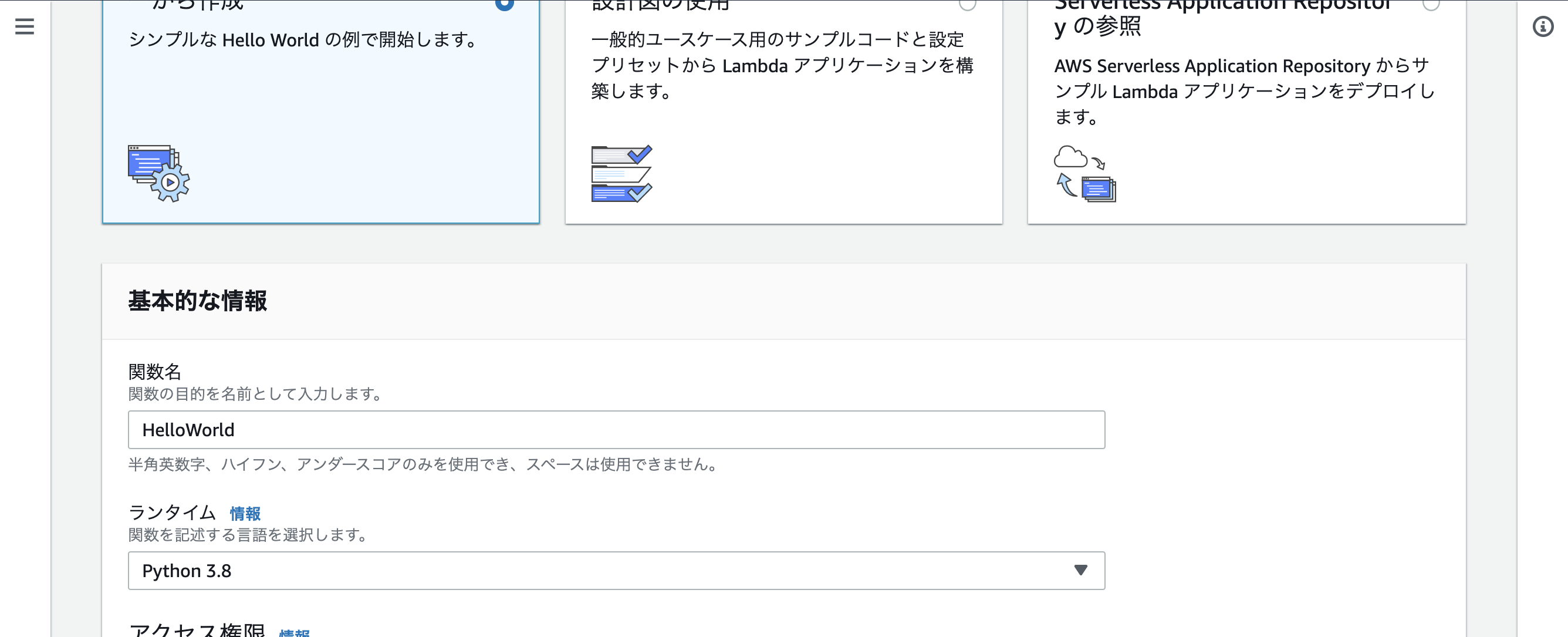The width and height of the screenshot is (1568, 637).
Task: Click the 基本的な情報 section heading
Action: click(197, 300)
